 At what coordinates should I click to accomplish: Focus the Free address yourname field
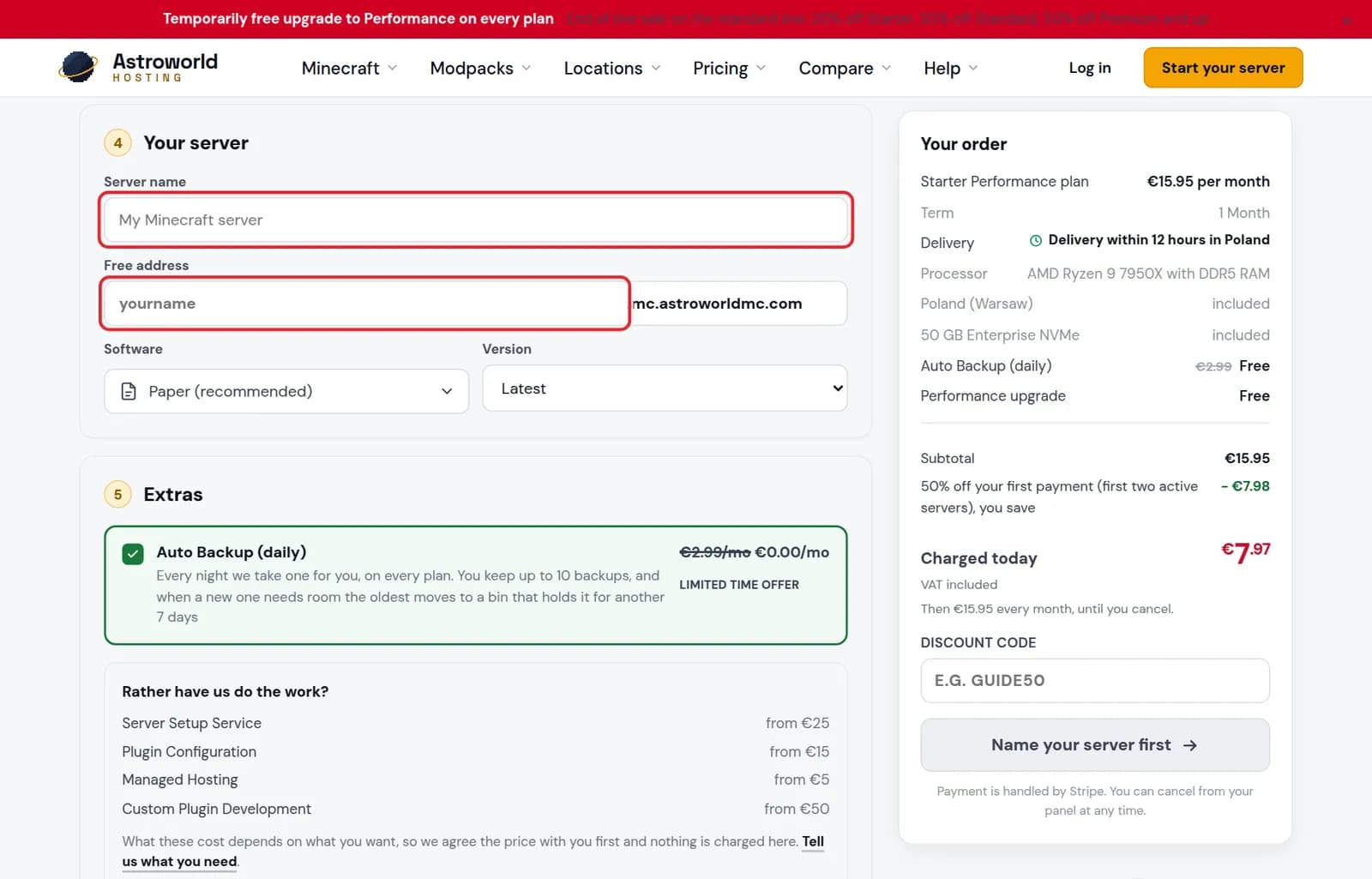[365, 304]
